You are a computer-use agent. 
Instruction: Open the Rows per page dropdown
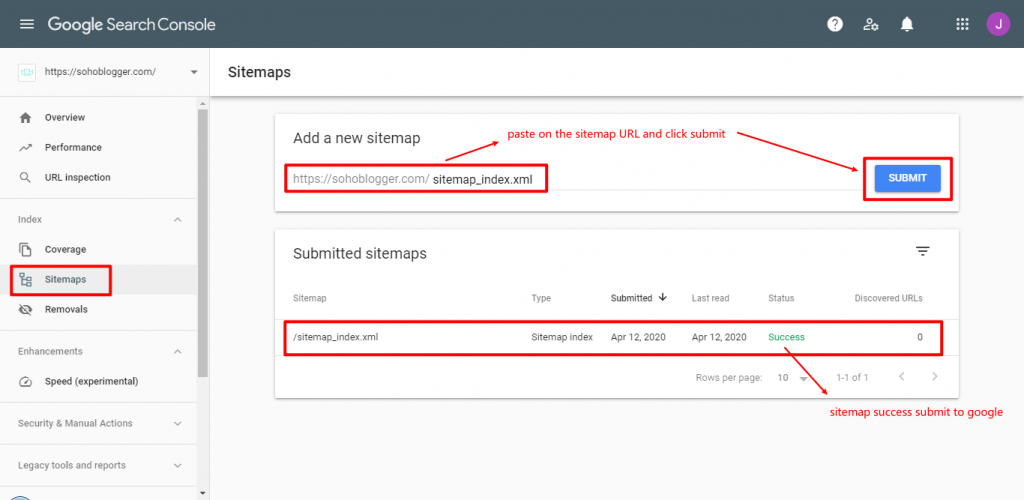(x=793, y=377)
